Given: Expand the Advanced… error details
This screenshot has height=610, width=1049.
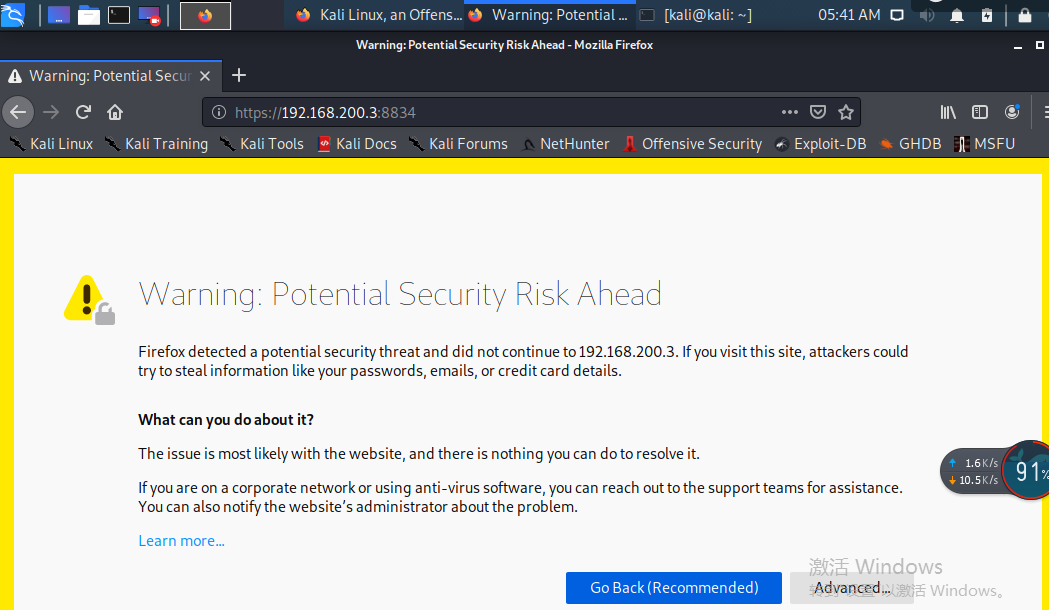Looking at the screenshot, I should pos(851,588).
